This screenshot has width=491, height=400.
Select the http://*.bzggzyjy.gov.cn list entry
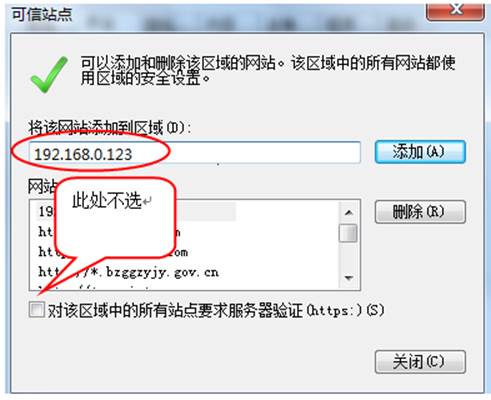point(128,272)
